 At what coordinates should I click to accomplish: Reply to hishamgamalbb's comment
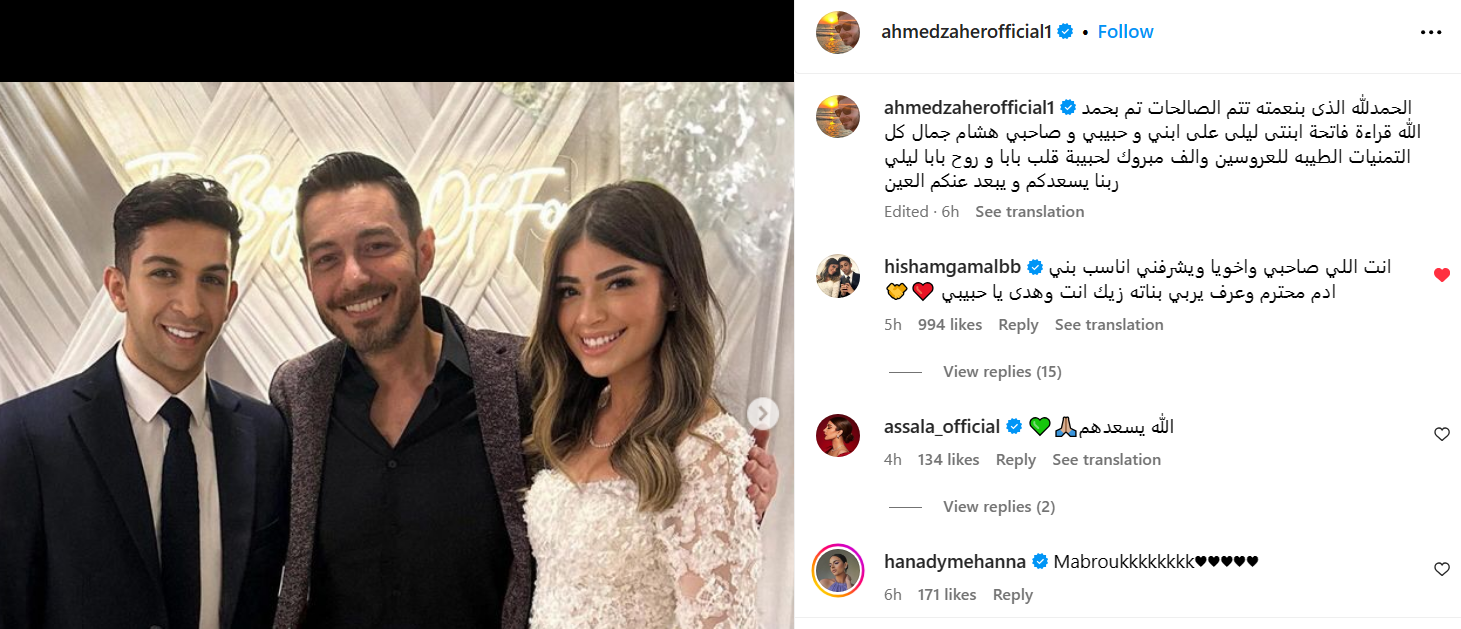(1018, 325)
